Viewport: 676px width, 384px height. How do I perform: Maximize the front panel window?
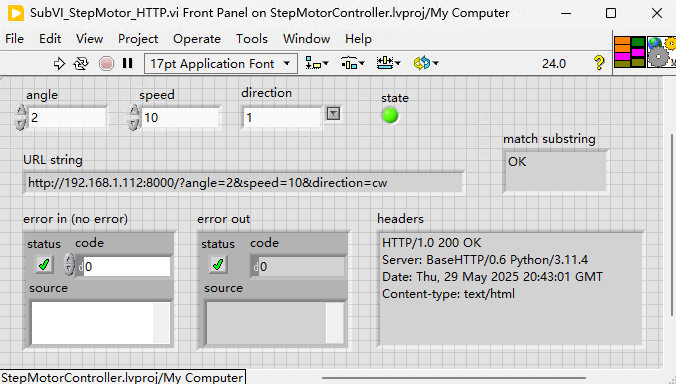(x=611, y=13)
